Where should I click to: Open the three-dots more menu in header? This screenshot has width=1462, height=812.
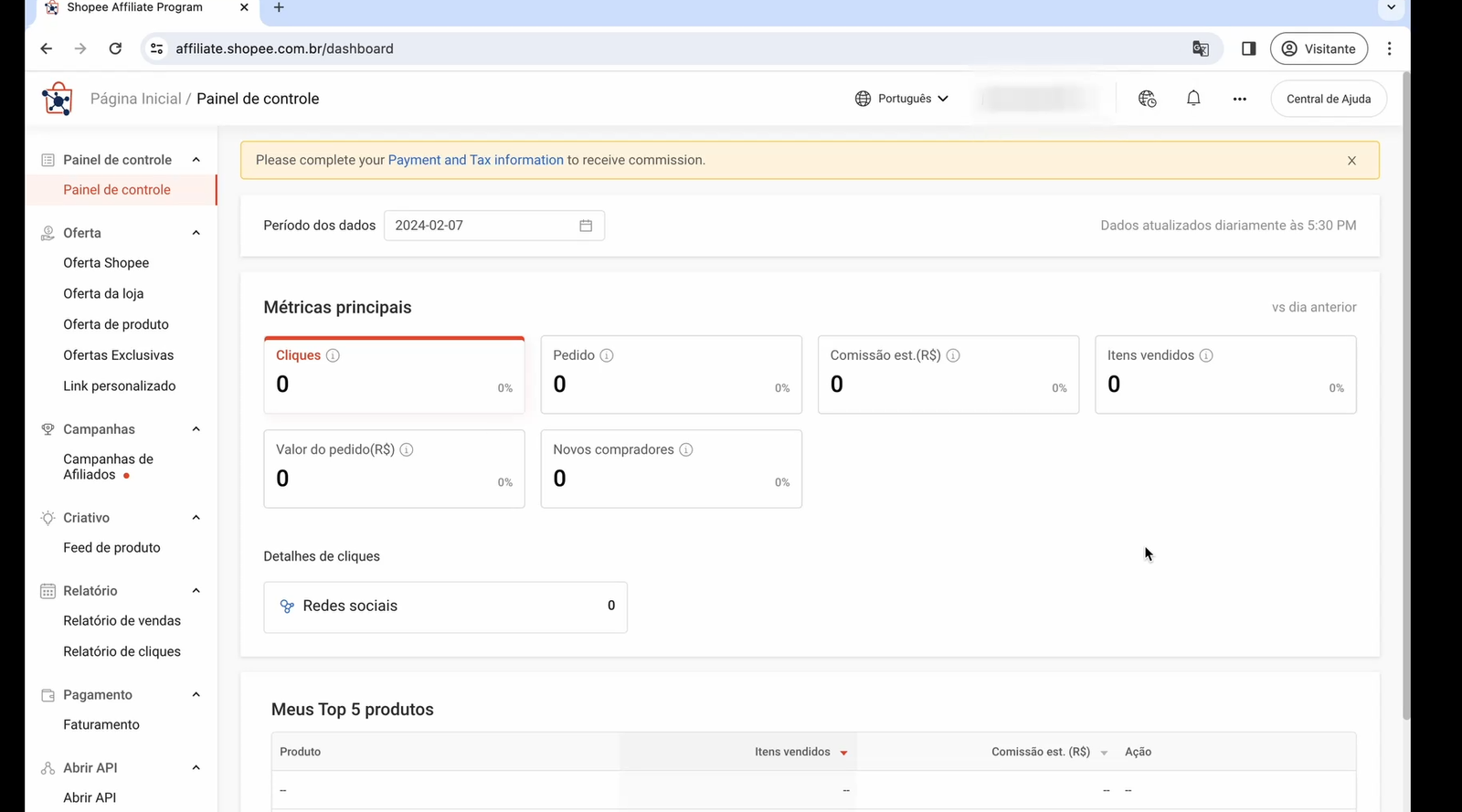(1239, 99)
